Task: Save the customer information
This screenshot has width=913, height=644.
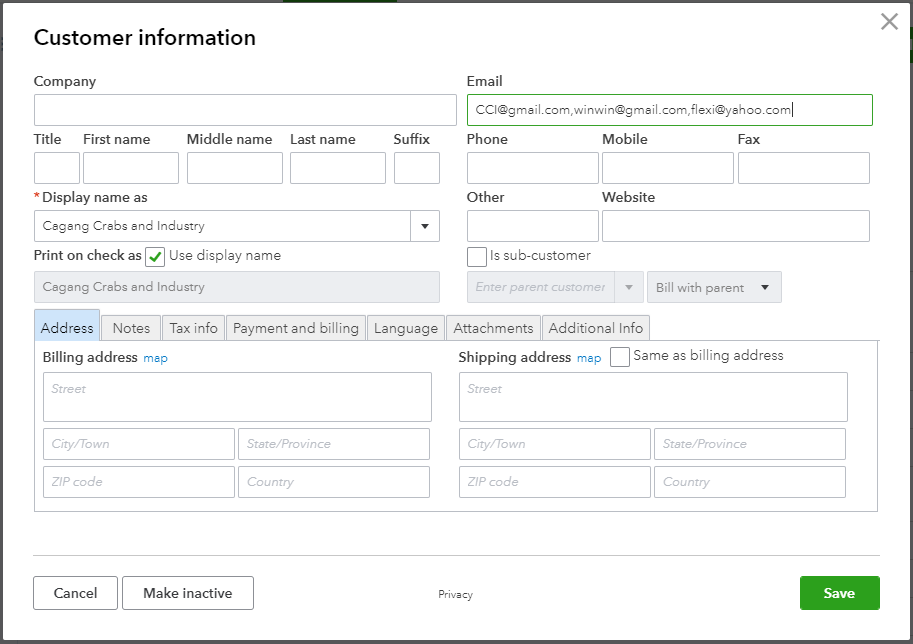Action: coord(840,593)
